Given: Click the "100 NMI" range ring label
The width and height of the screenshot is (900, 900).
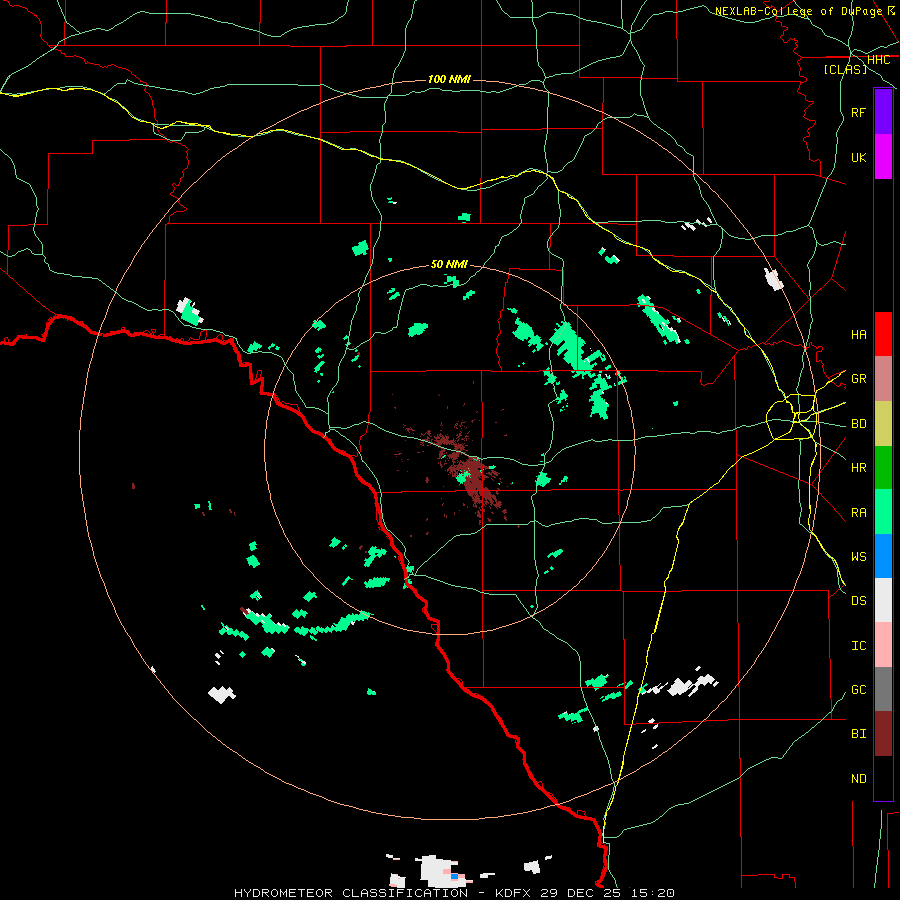Looking at the screenshot, I should [449, 79].
